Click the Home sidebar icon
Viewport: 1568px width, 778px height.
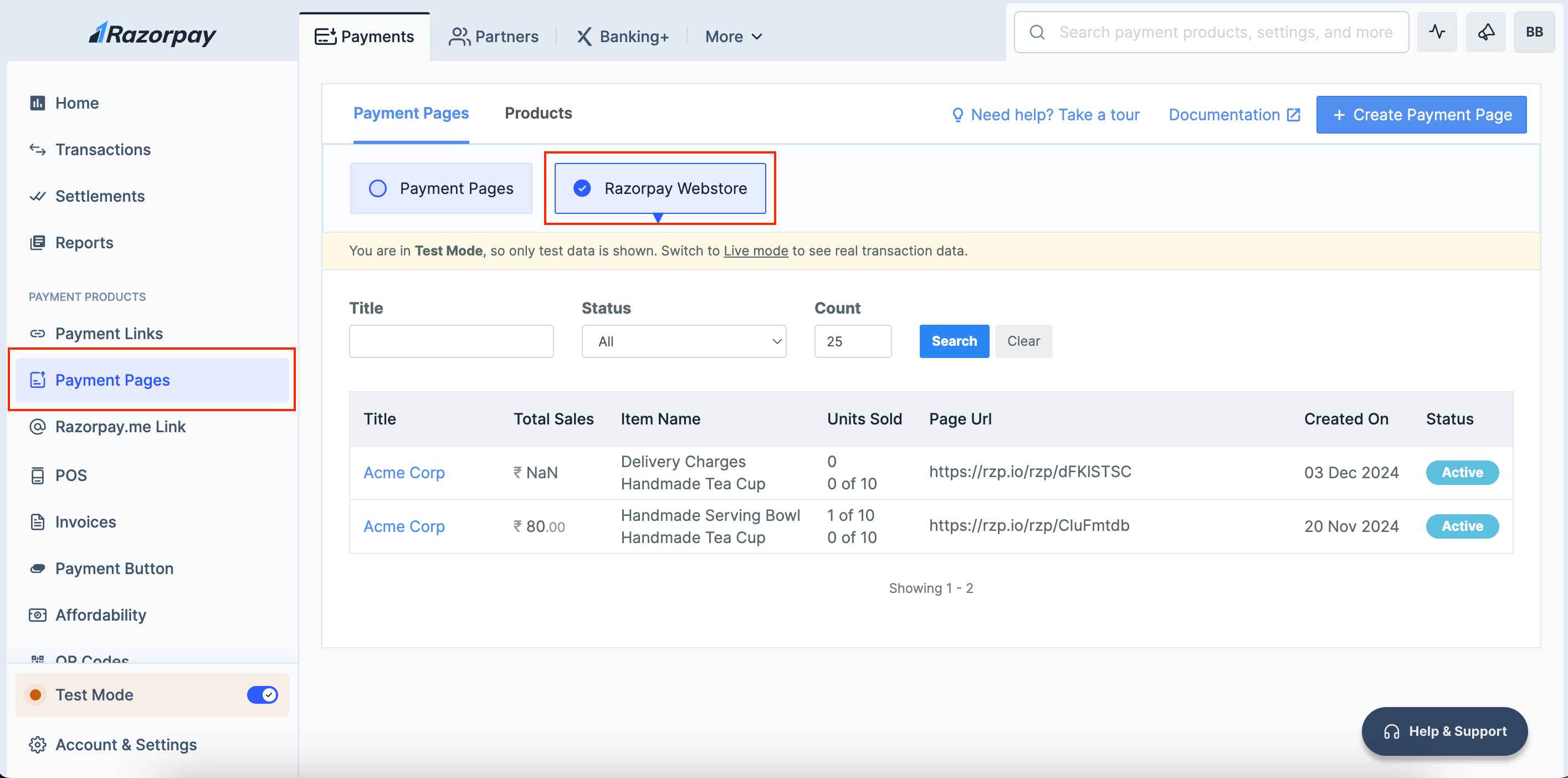(37, 103)
